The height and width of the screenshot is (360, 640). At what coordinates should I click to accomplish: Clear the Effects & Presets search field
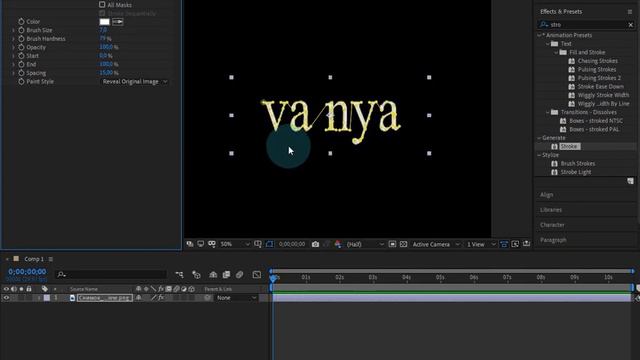pyautogui.click(x=631, y=25)
